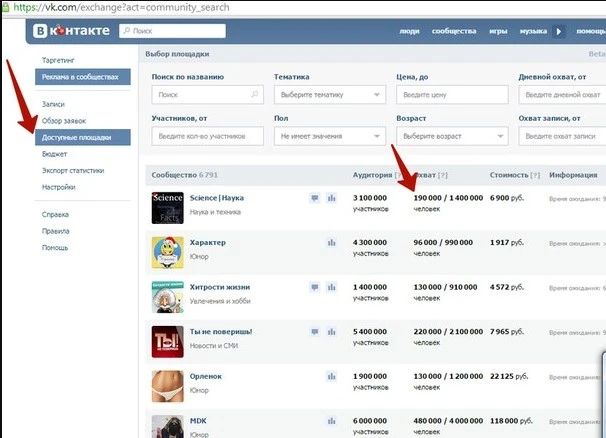The width and height of the screenshot is (606, 438).
Task: Open the statistics chart icon for MDK
Action: click(x=332, y=421)
